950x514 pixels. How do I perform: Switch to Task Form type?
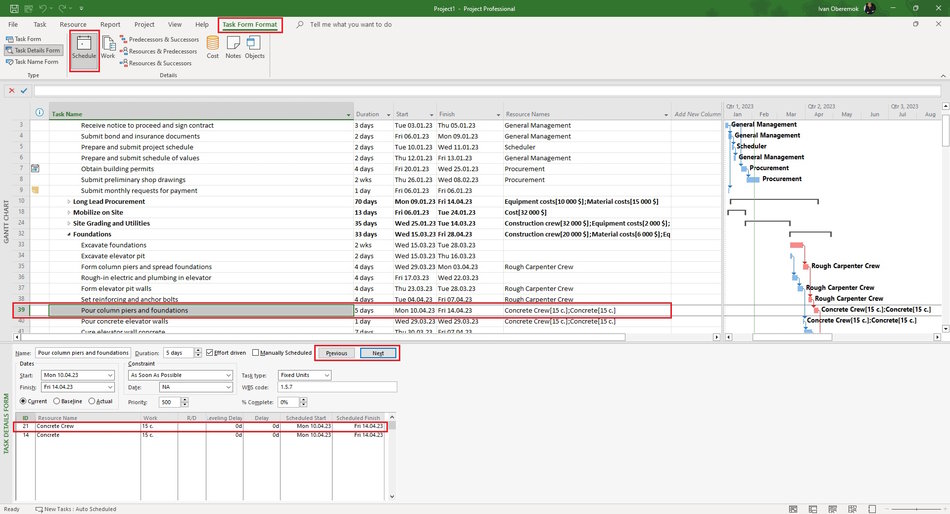[x=24, y=39]
